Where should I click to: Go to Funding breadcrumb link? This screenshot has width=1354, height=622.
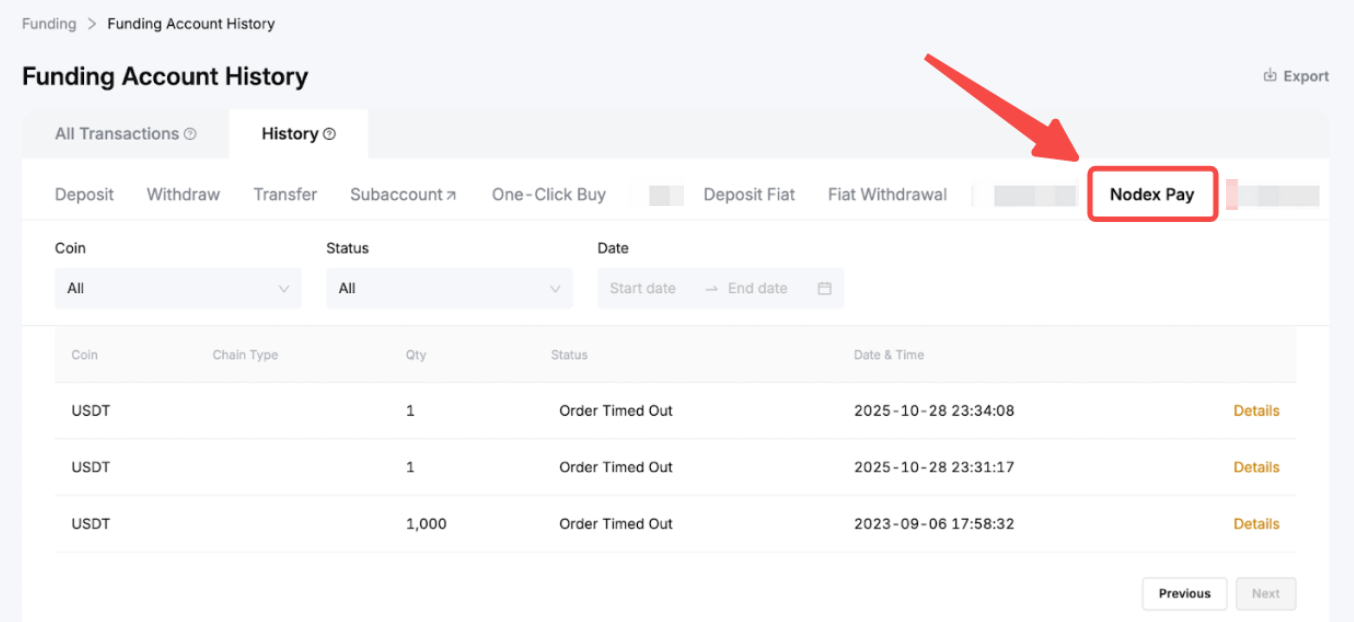49,23
